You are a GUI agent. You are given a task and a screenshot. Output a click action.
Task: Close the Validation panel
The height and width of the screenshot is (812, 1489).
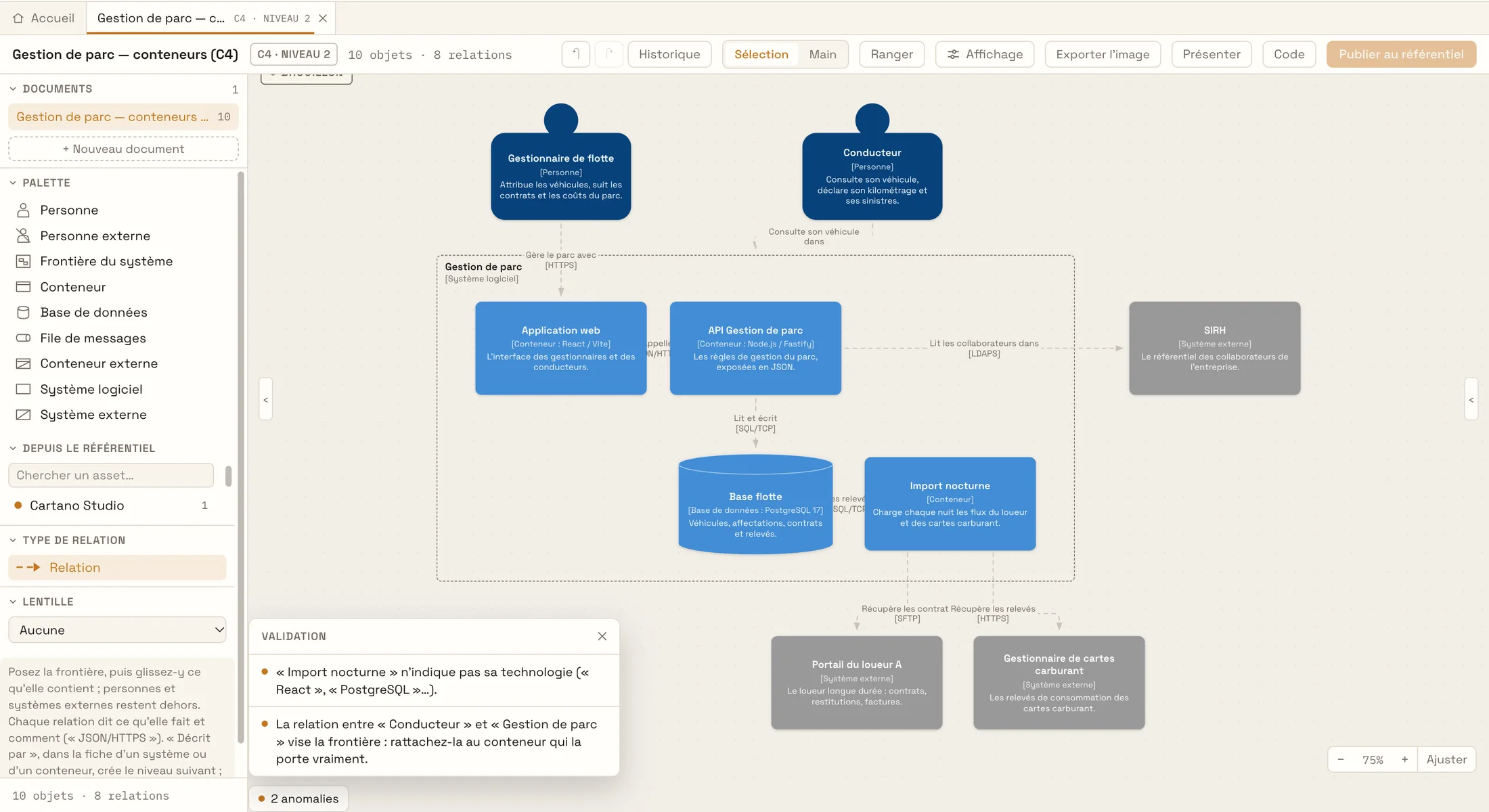point(602,636)
